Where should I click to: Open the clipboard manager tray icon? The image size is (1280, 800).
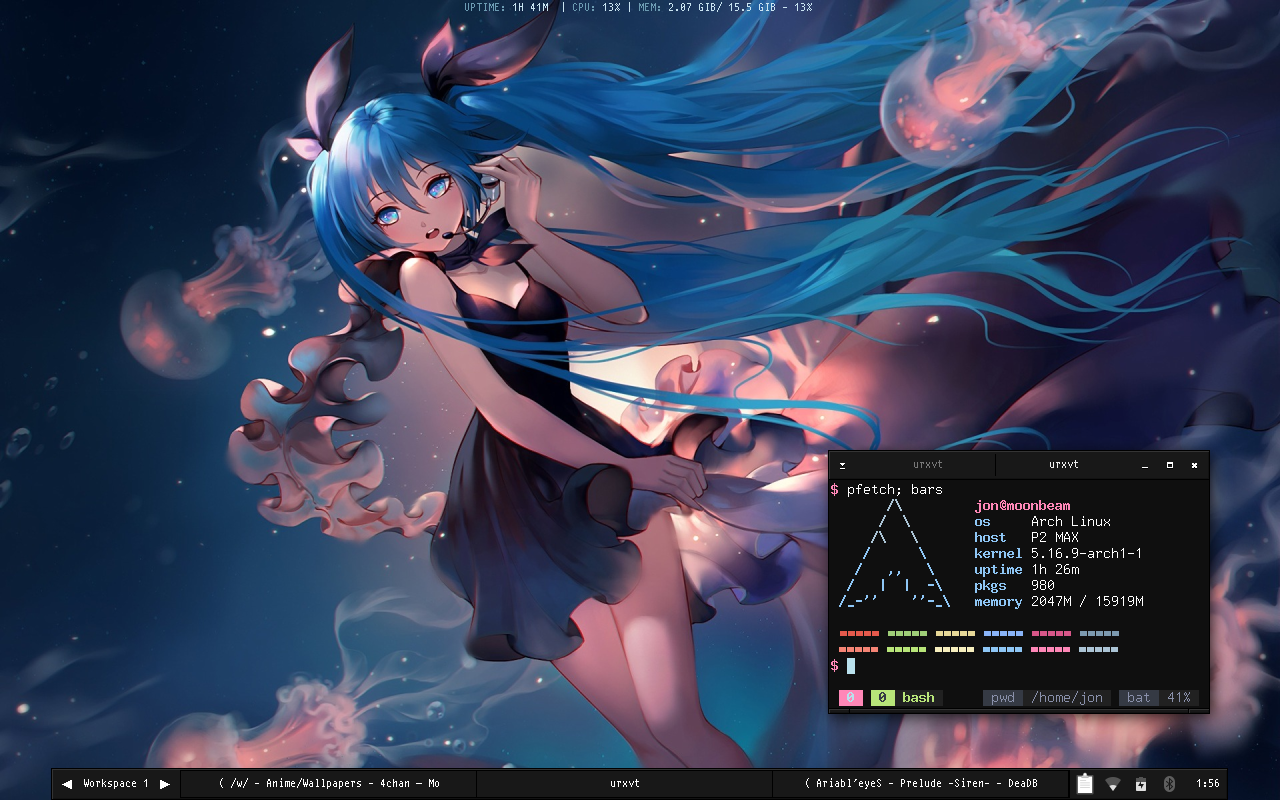point(1084,784)
